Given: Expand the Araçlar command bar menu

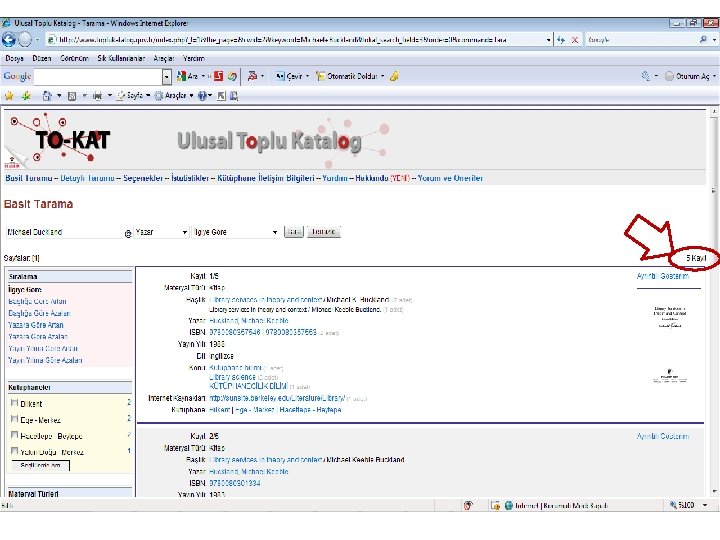Looking at the screenshot, I should click(174, 96).
